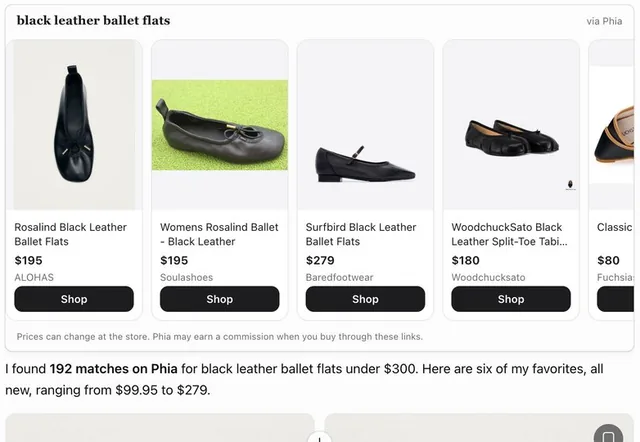This screenshot has height=442, width=640.
Task: Click the scroll-down arrow at bottom center
Action: [x=320, y=437]
